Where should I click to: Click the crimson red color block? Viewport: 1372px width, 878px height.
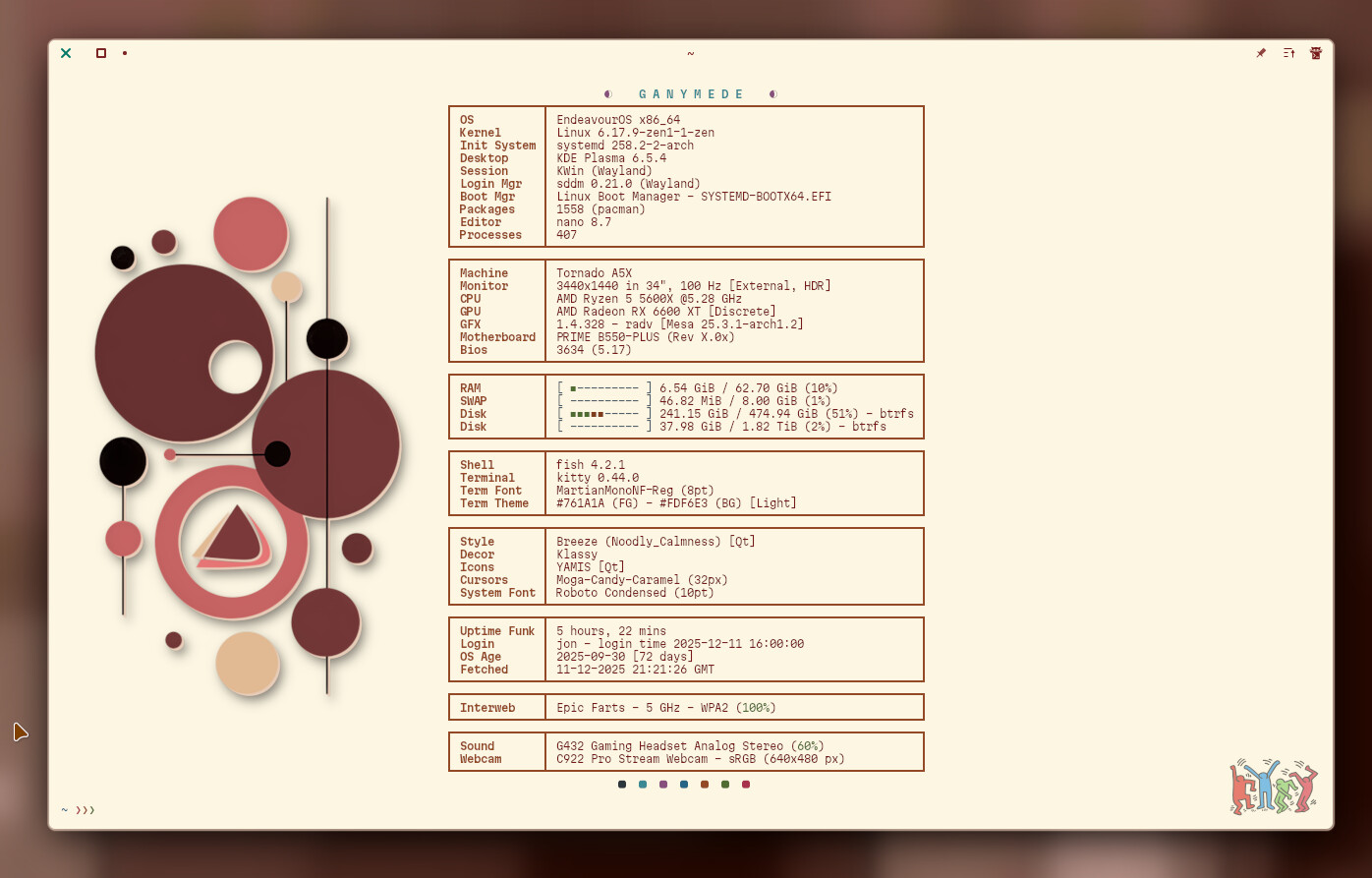(x=746, y=785)
